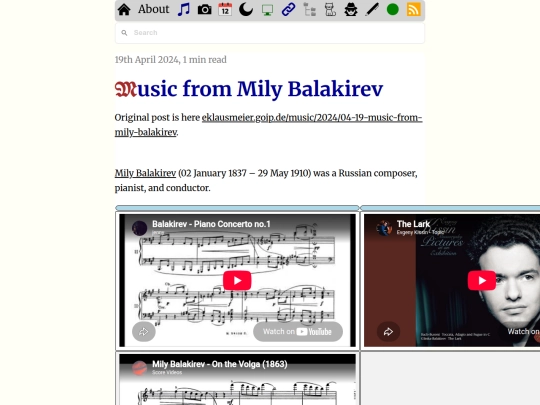Share the Piano Concerto no.1 video
540x405 pixels.
[x=144, y=332]
